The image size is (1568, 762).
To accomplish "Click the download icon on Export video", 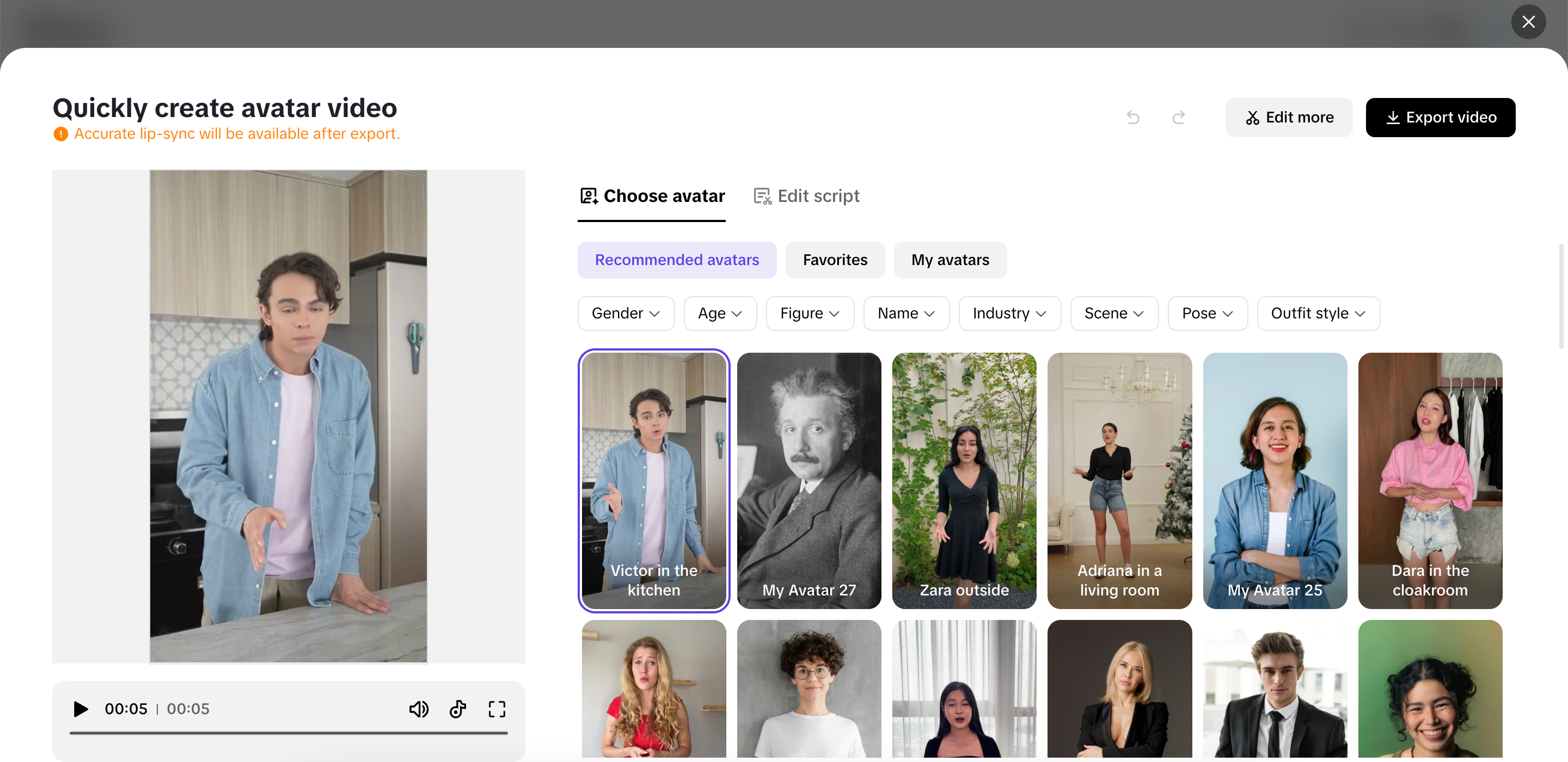I will [x=1394, y=117].
